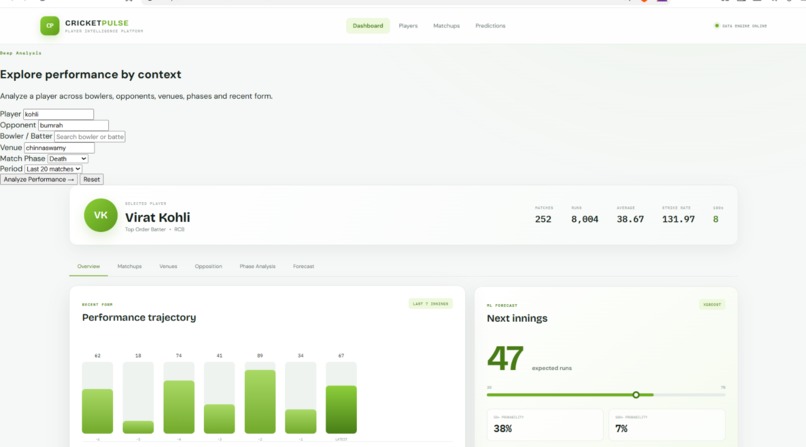This screenshot has height=447, width=806.
Task: Click the CRICKETPULSE brand name
Action: pyautogui.click(x=97, y=23)
